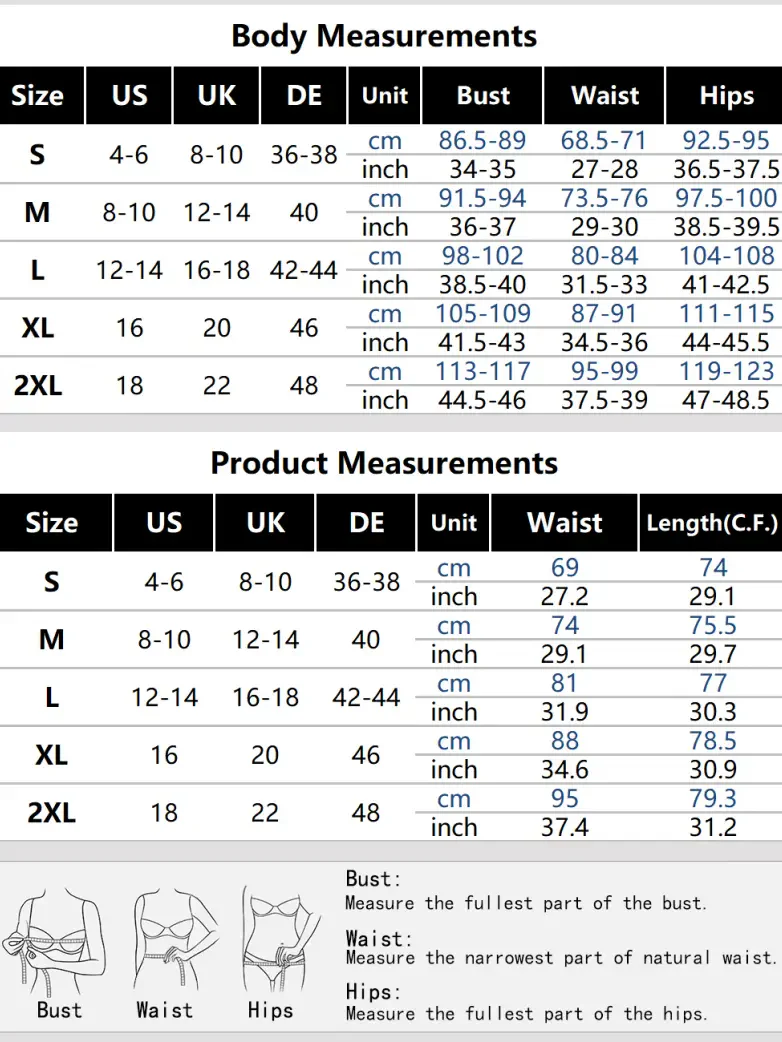Click the Bust column header in Body Measurements

click(482, 96)
